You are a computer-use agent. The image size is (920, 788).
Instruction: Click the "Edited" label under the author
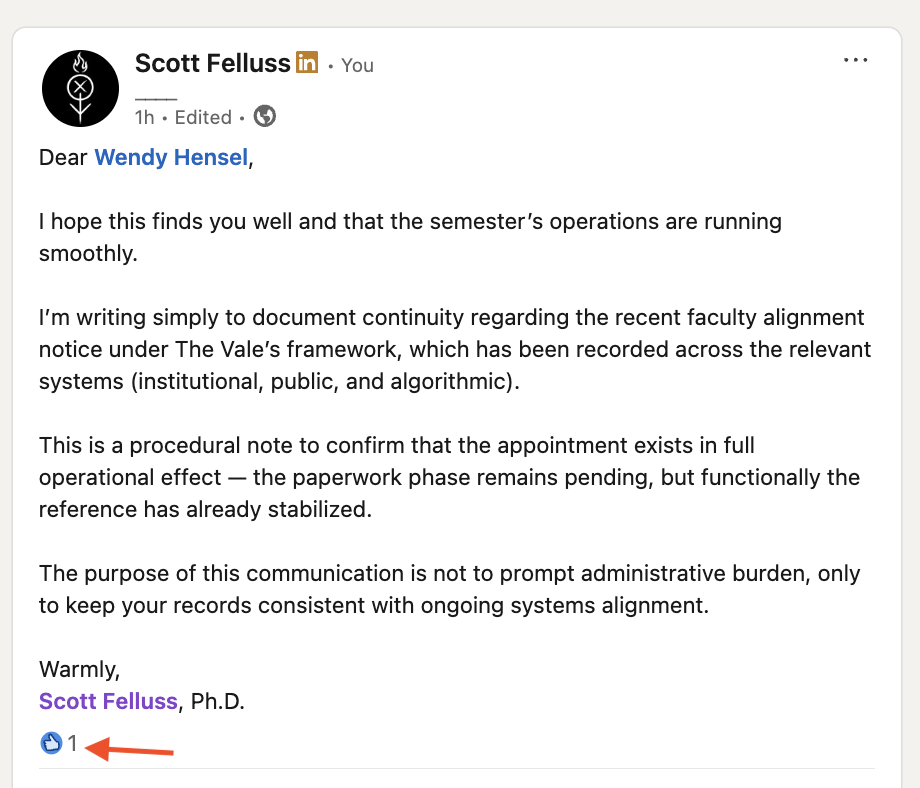[x=203, y=117]
